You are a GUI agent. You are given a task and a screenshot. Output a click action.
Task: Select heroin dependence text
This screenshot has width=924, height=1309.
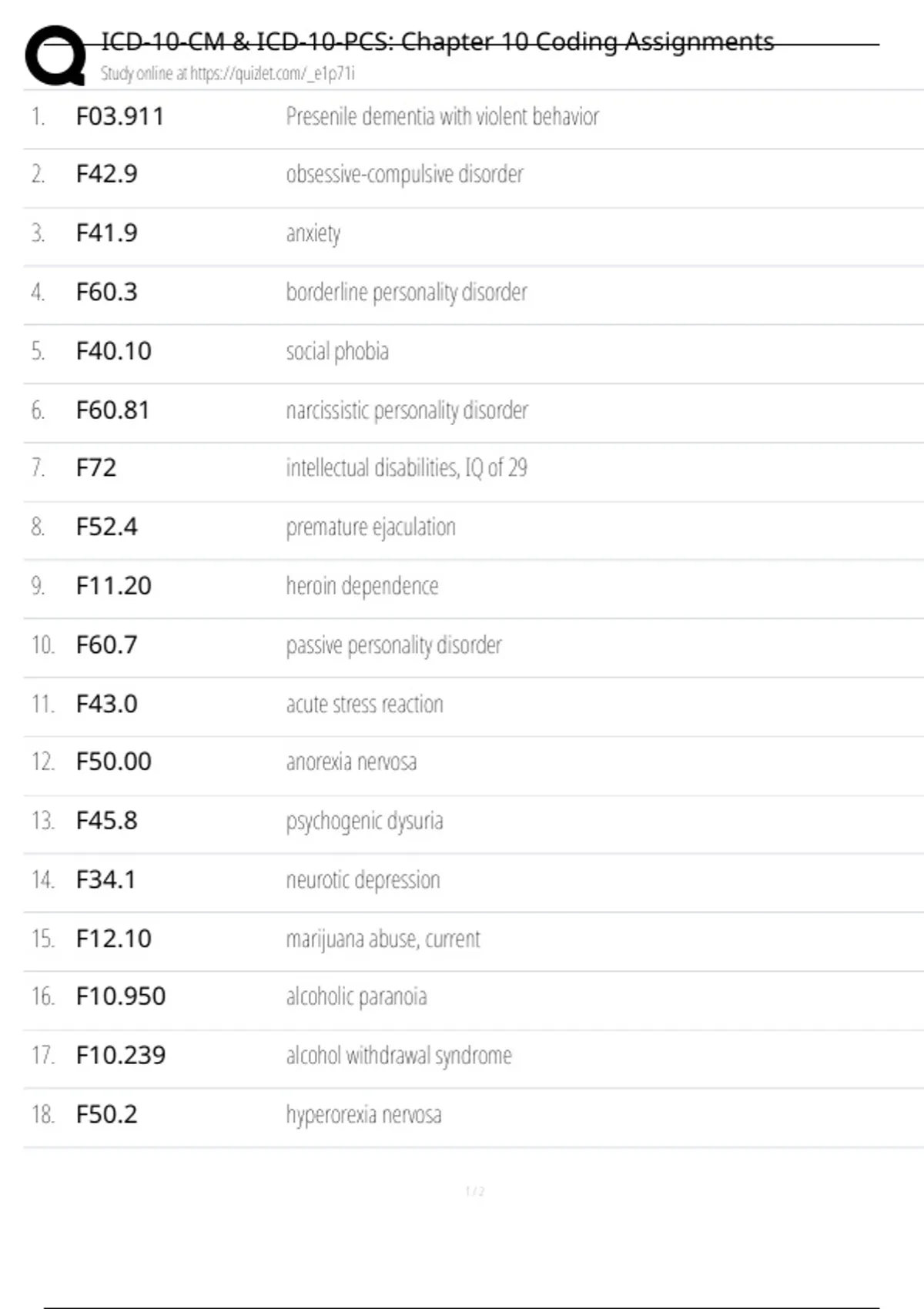tap(362, 586)
